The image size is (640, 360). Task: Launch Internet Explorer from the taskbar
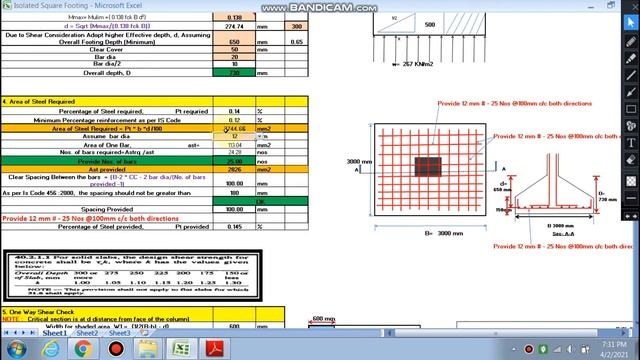[51, 349]
